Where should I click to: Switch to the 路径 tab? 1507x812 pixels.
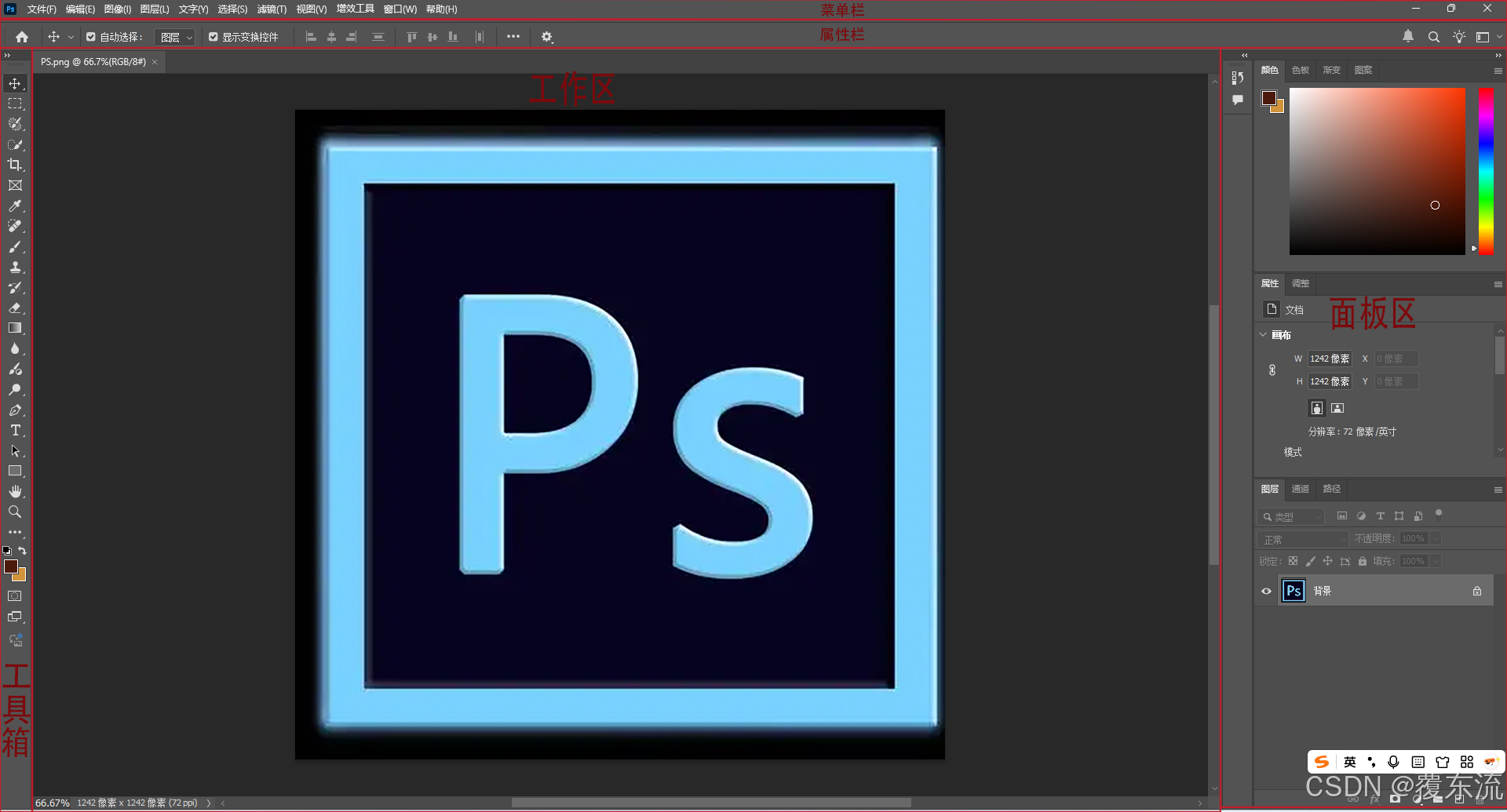(x=1331, y=489)
